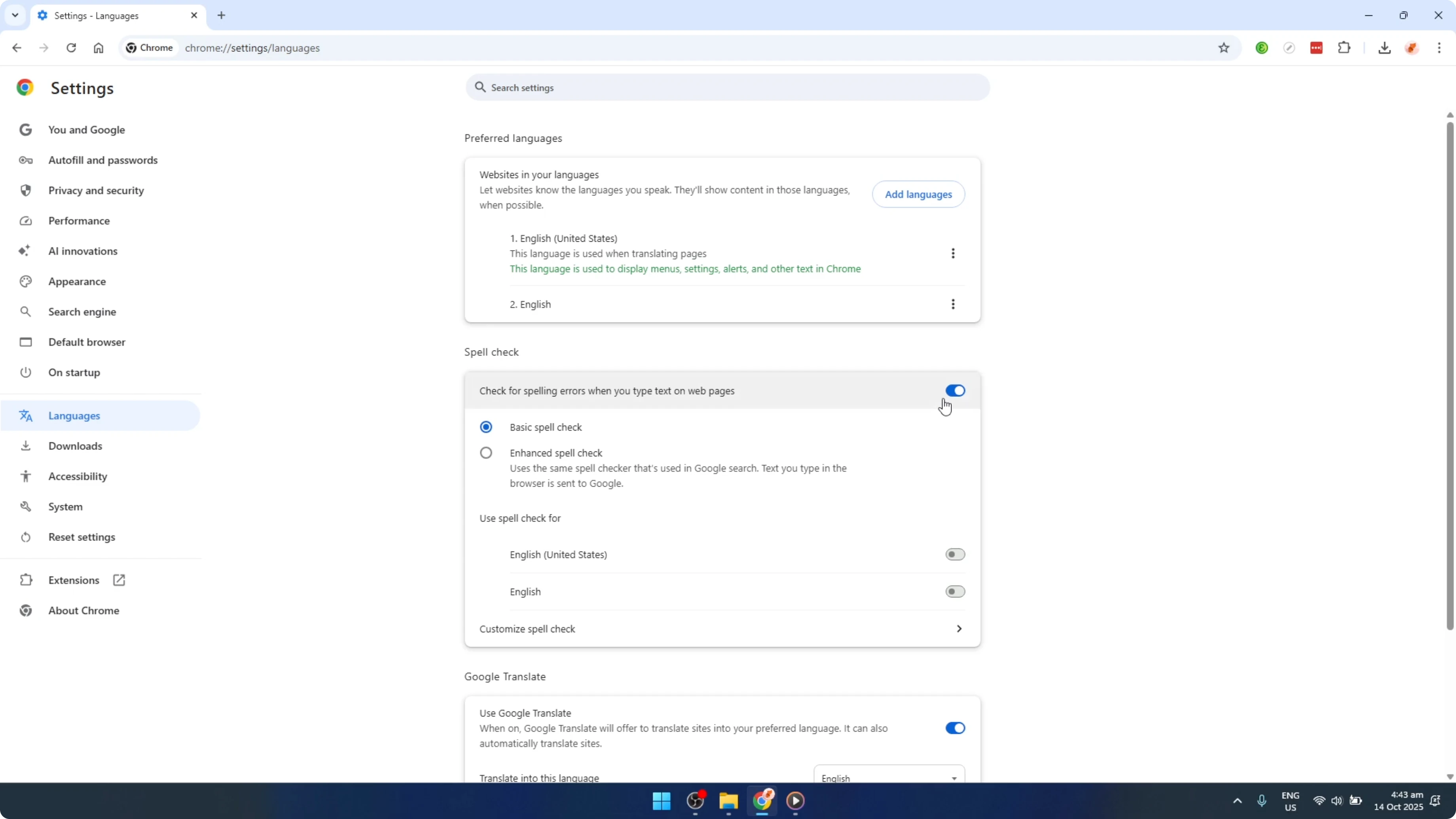Open File Explorer from taskbar
This screenshot has height=819, width=1456.
pyautogui.click(x=728, y=801)
